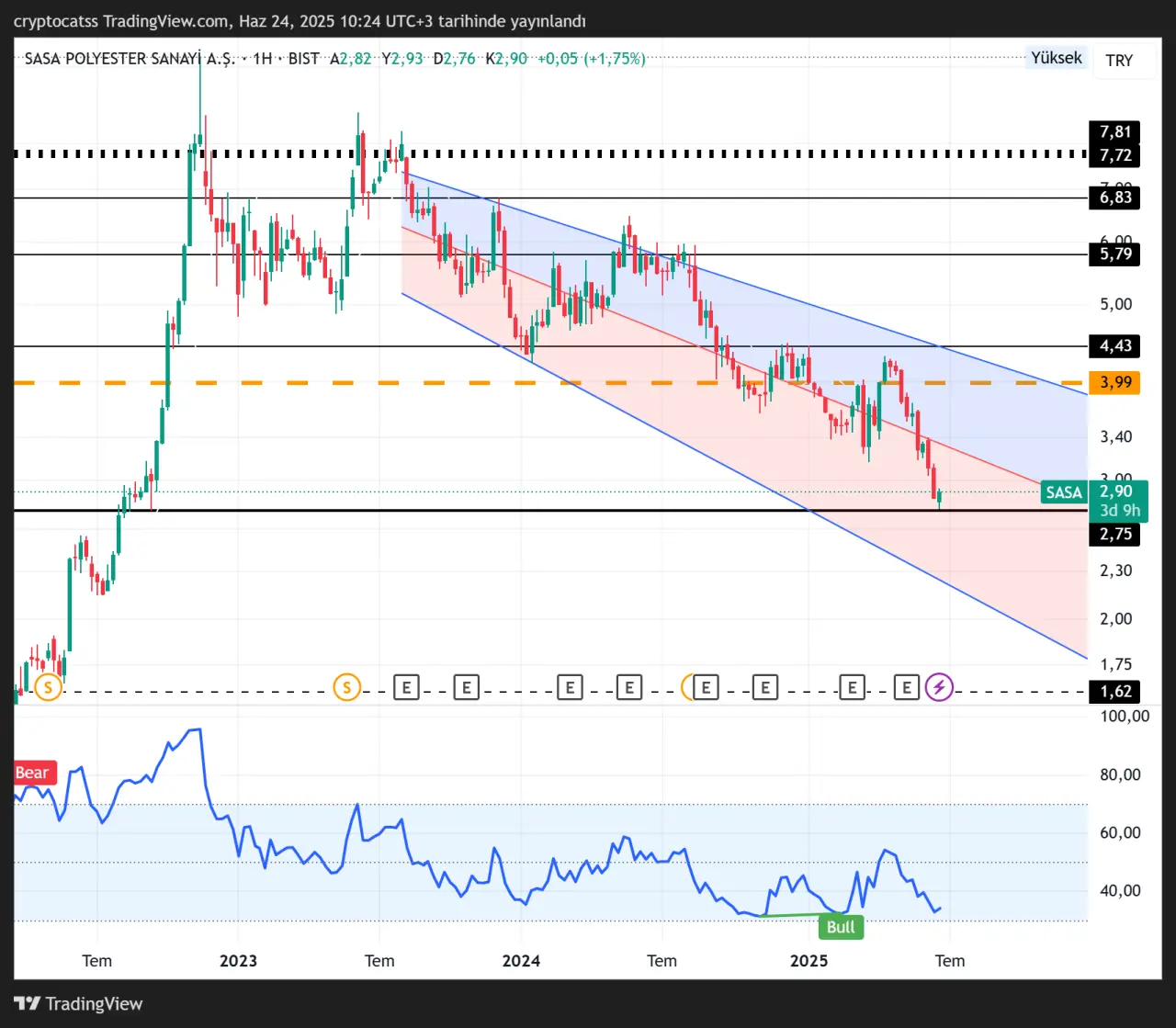Click the purple lightning bolt event marker

pyautogui.click(x=939, y=686)
